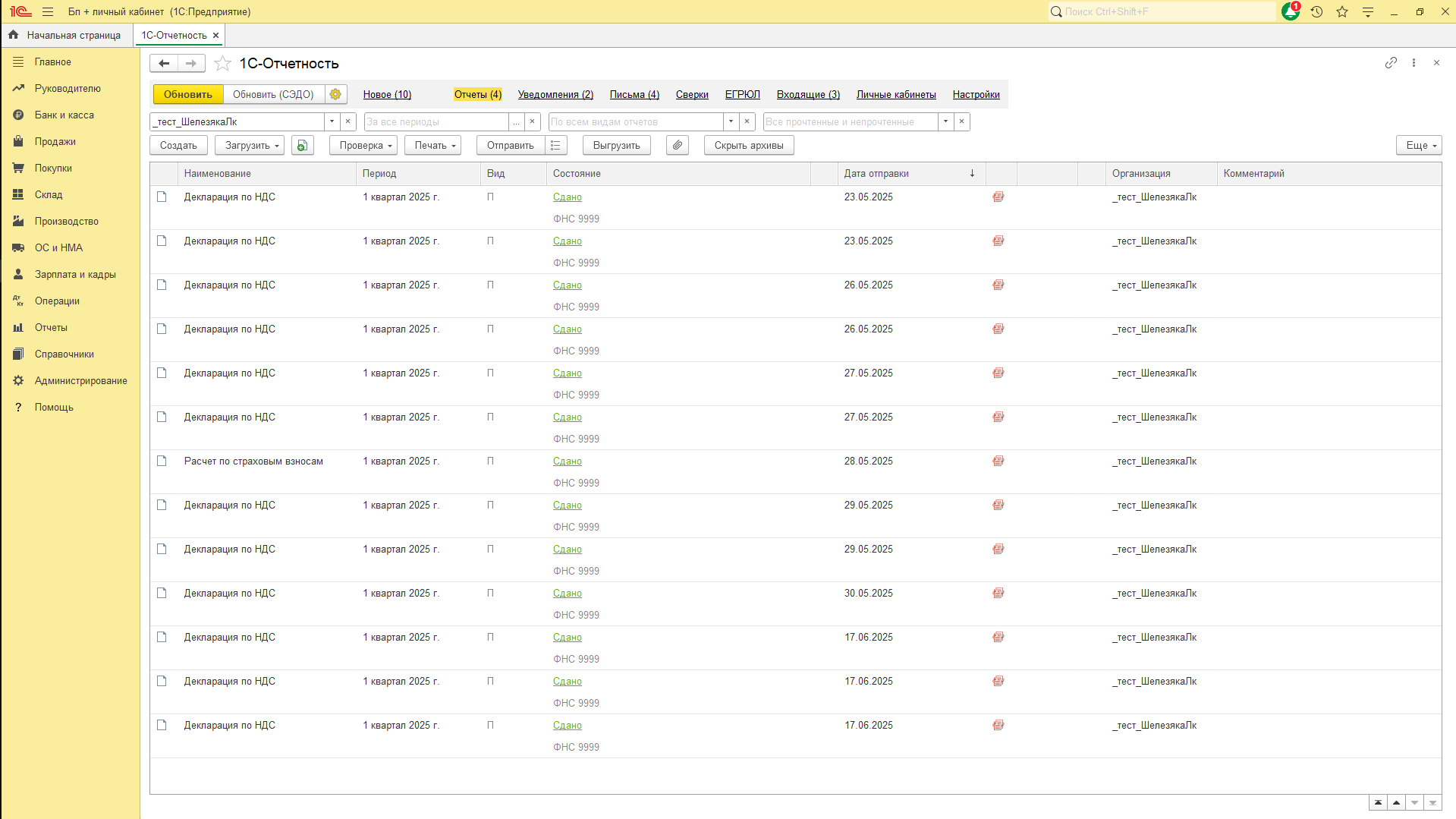Open the history clock icon
Screen dimensions: 1456x819
pos(1316,11)
